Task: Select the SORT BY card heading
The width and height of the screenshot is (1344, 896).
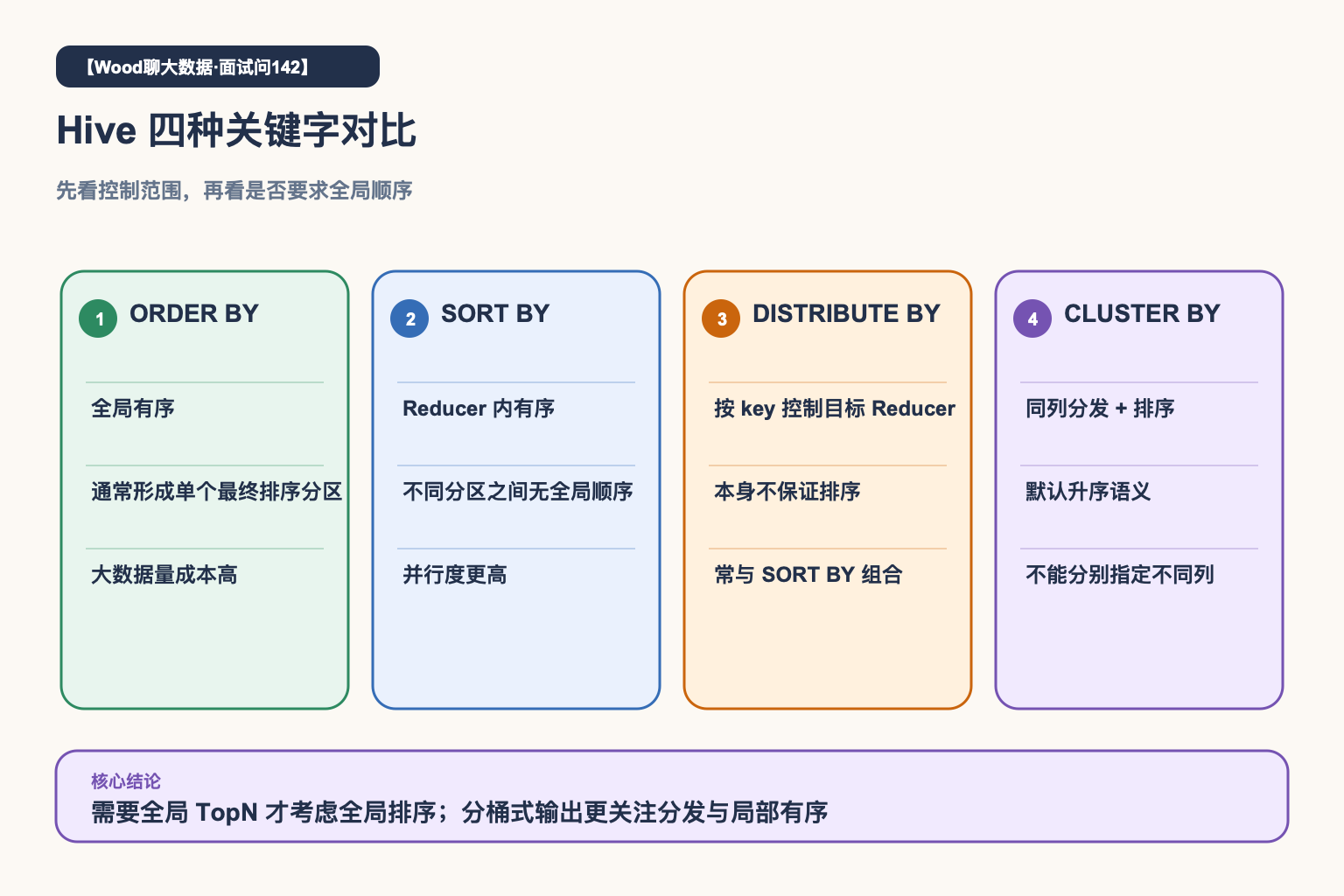Action: coord(495,313)
